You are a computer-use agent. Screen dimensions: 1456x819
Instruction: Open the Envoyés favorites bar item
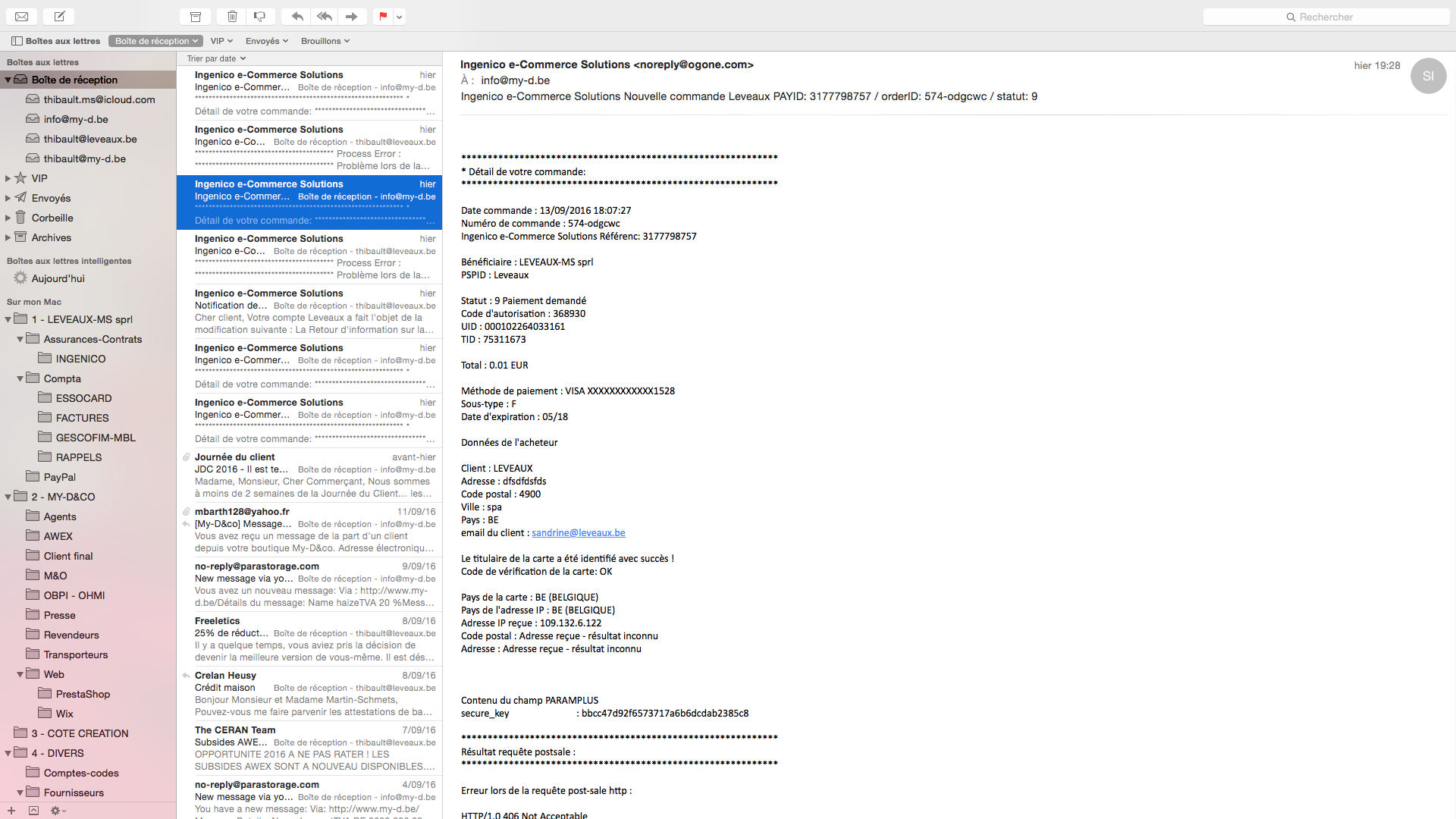(266, 41)
